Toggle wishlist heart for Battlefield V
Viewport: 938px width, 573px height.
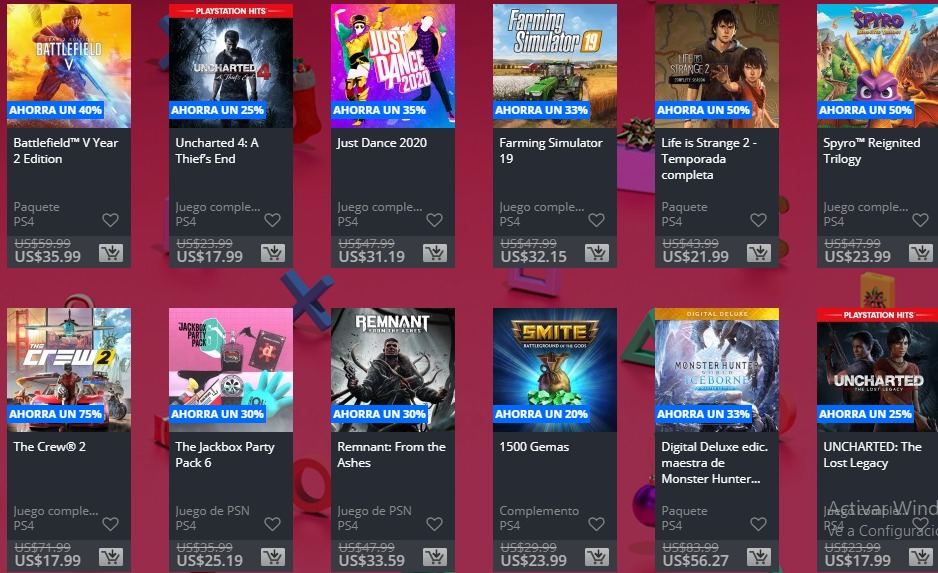[110, 220]
